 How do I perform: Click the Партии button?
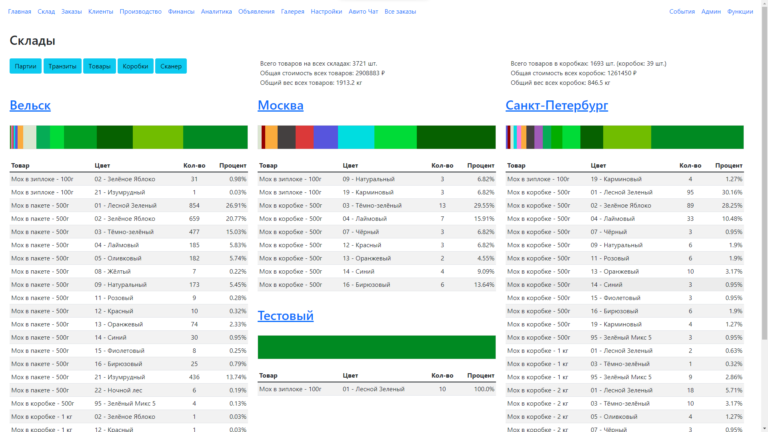coord(26,66)
